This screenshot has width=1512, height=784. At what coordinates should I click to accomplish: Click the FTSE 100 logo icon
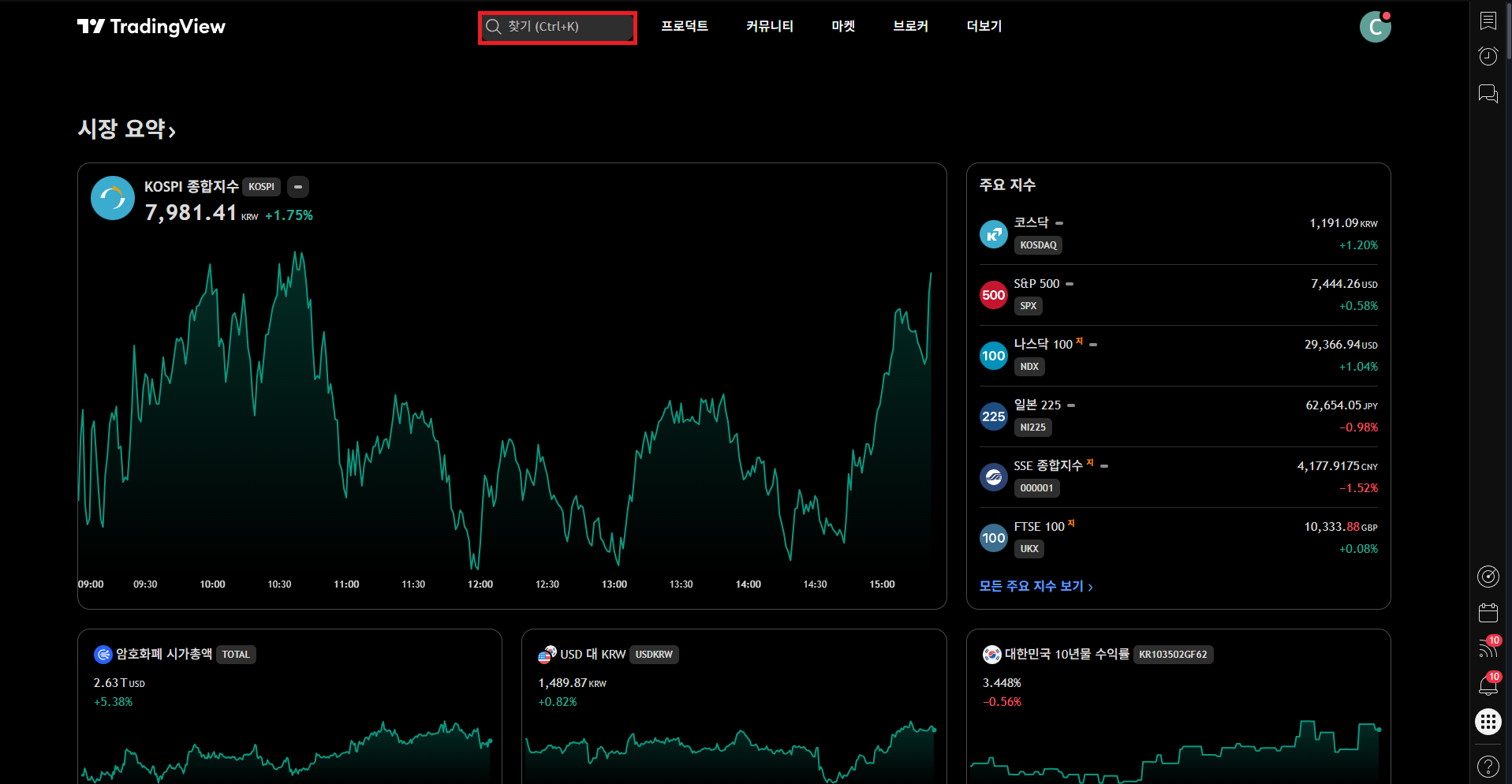pos(993,538)
